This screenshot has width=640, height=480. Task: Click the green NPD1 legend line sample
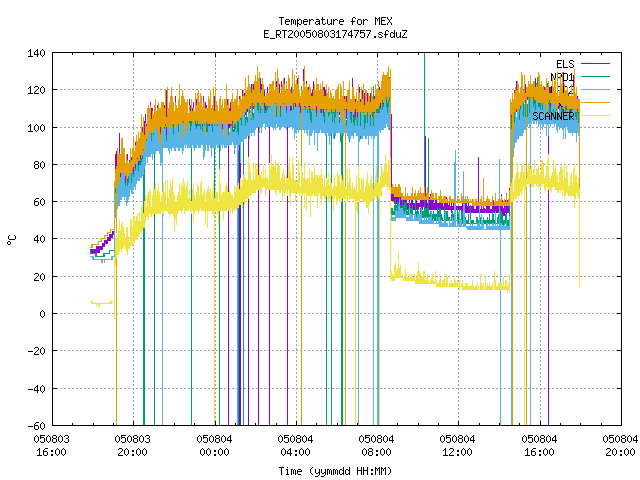(595, 76)
